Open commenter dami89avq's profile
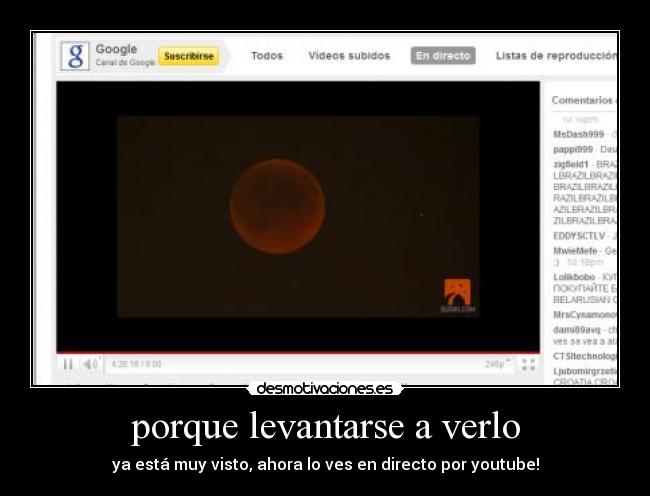Image resolution: width=650 pixels, height=496 pixels. 577,330
